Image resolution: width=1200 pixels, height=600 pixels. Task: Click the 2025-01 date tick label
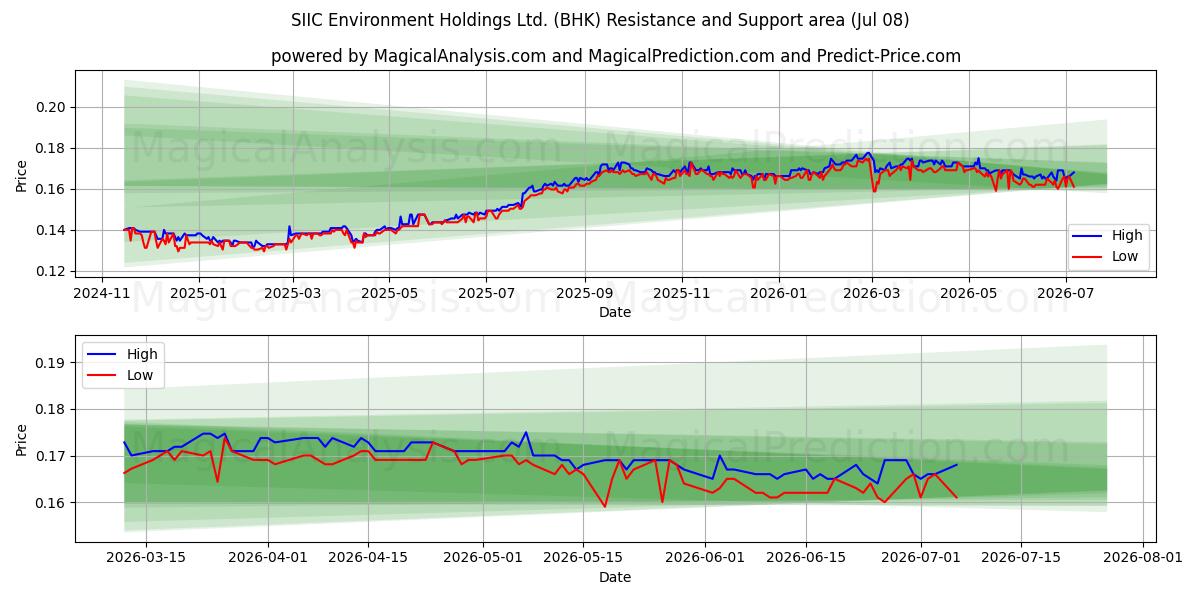click(198, 294)
